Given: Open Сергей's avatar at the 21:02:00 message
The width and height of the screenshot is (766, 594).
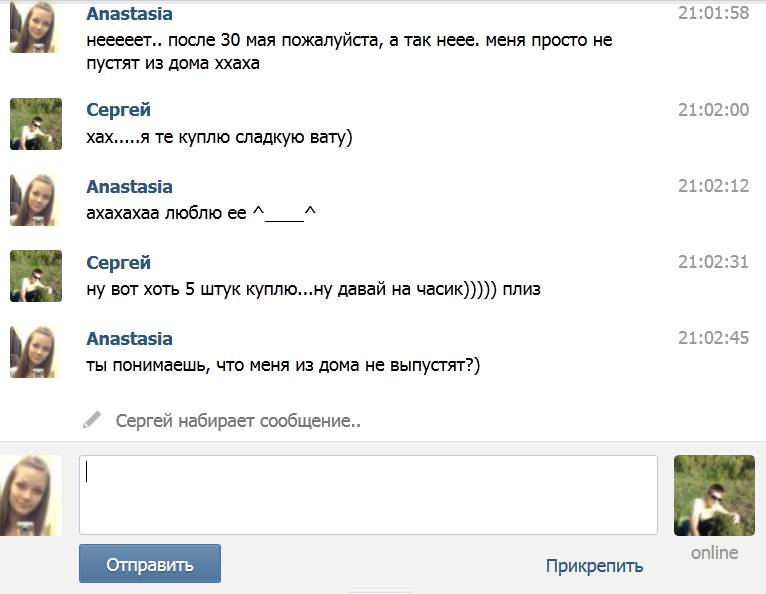Looking at the screenshot, I should (x=36, y=124).
